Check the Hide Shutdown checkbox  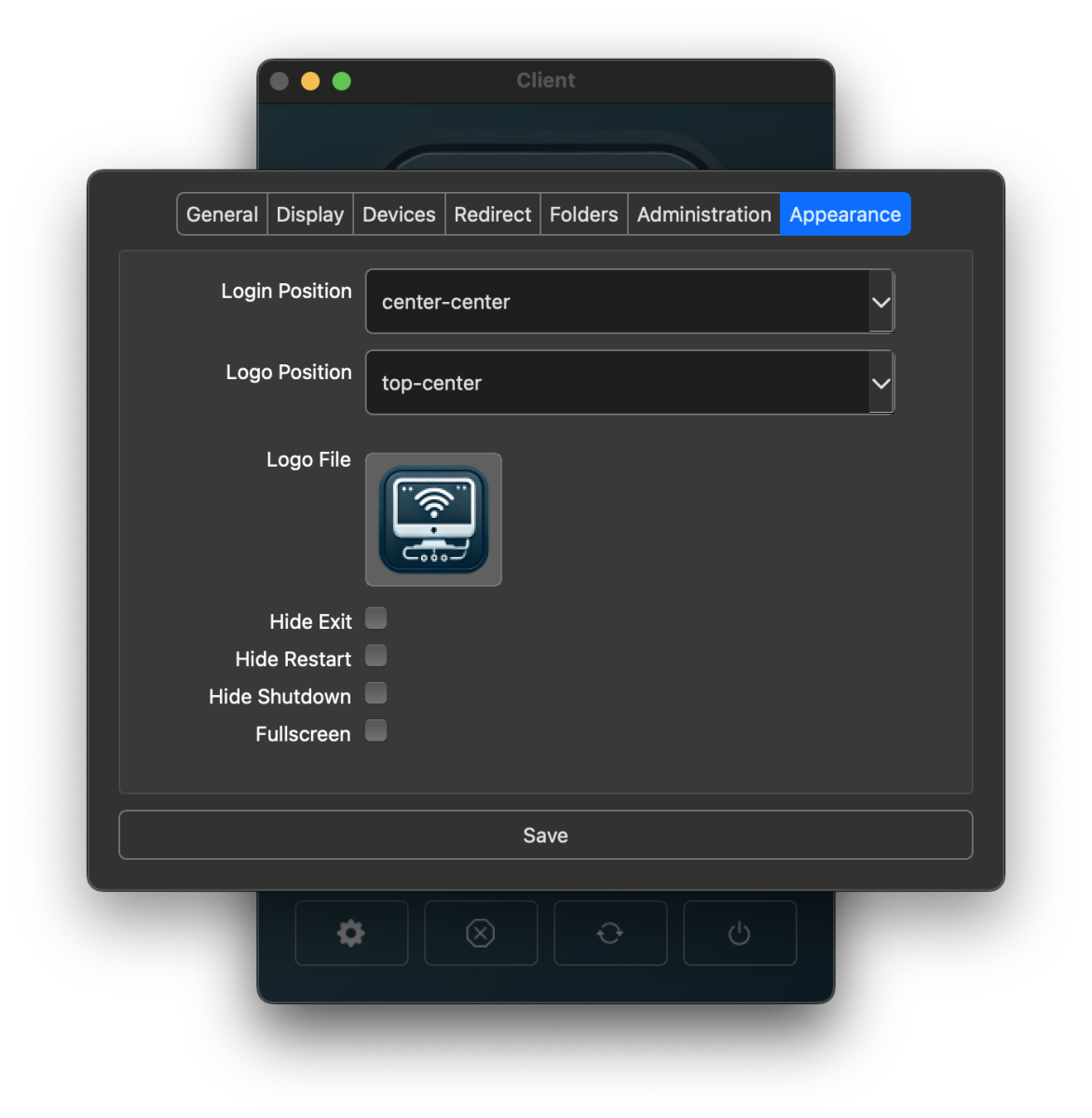point(376,694)
